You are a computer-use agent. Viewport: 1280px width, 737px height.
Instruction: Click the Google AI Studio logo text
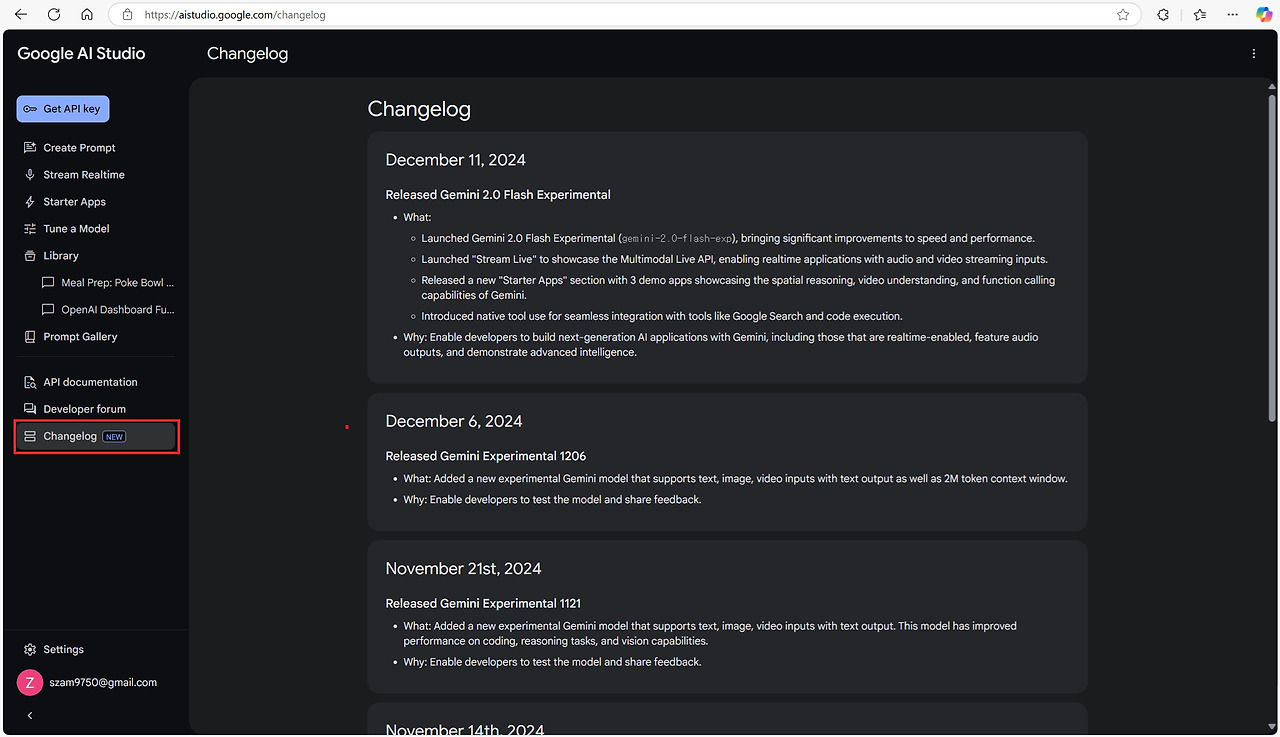[x=81, y=54]
